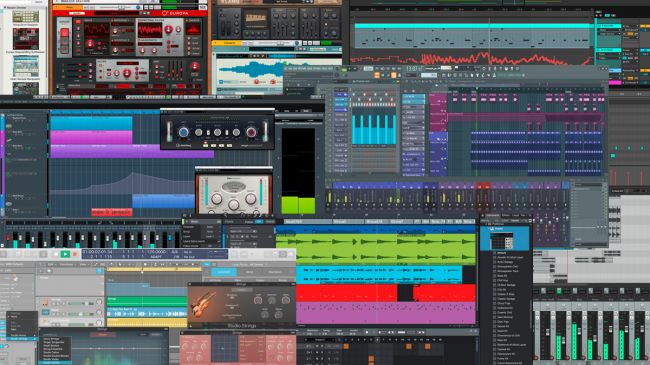Click the tempo field showing 120.000
This screenshot has height=365, width=650.
click(157, 252)
